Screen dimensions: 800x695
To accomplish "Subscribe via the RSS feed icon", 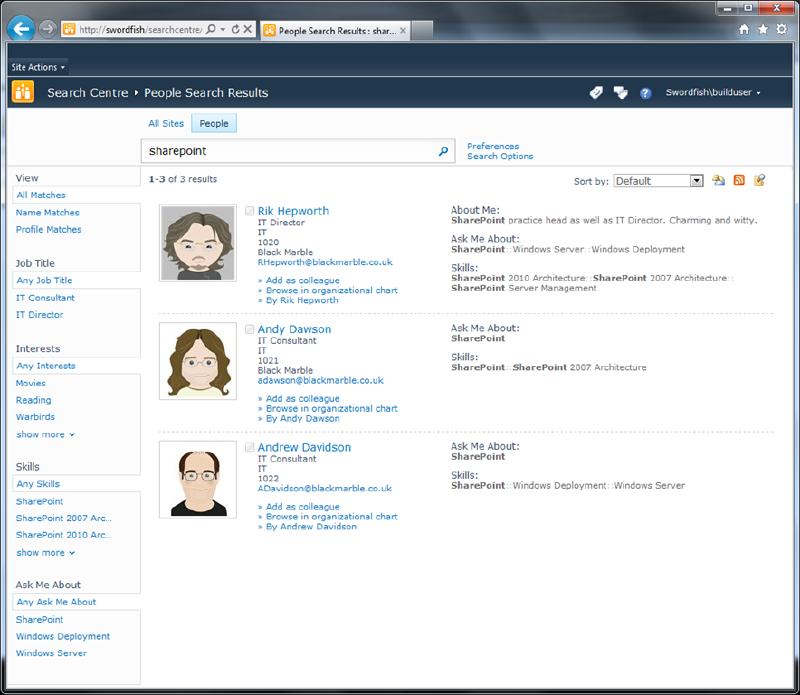I will [739, 180].
